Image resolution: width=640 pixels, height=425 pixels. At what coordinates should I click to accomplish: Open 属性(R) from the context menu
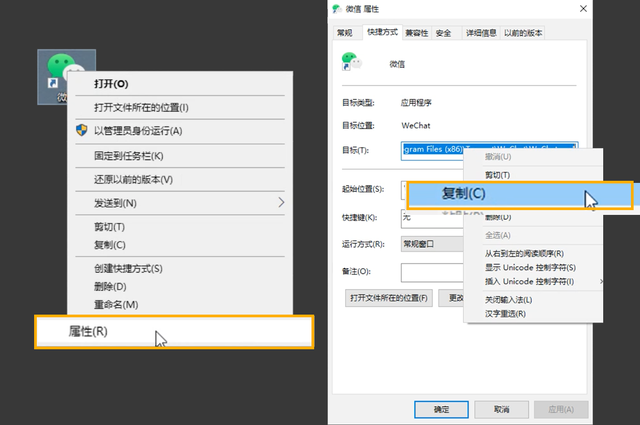tap(174, 332)
